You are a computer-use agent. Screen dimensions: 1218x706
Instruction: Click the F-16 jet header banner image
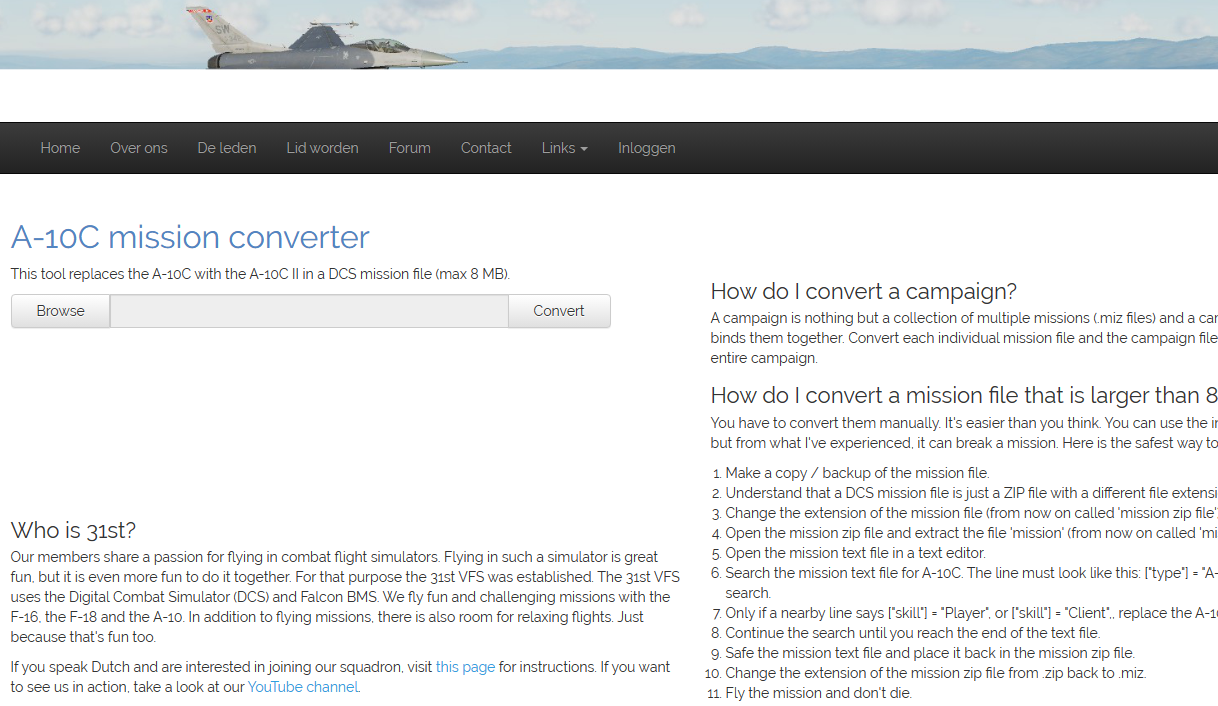click(x=609, y=34)
